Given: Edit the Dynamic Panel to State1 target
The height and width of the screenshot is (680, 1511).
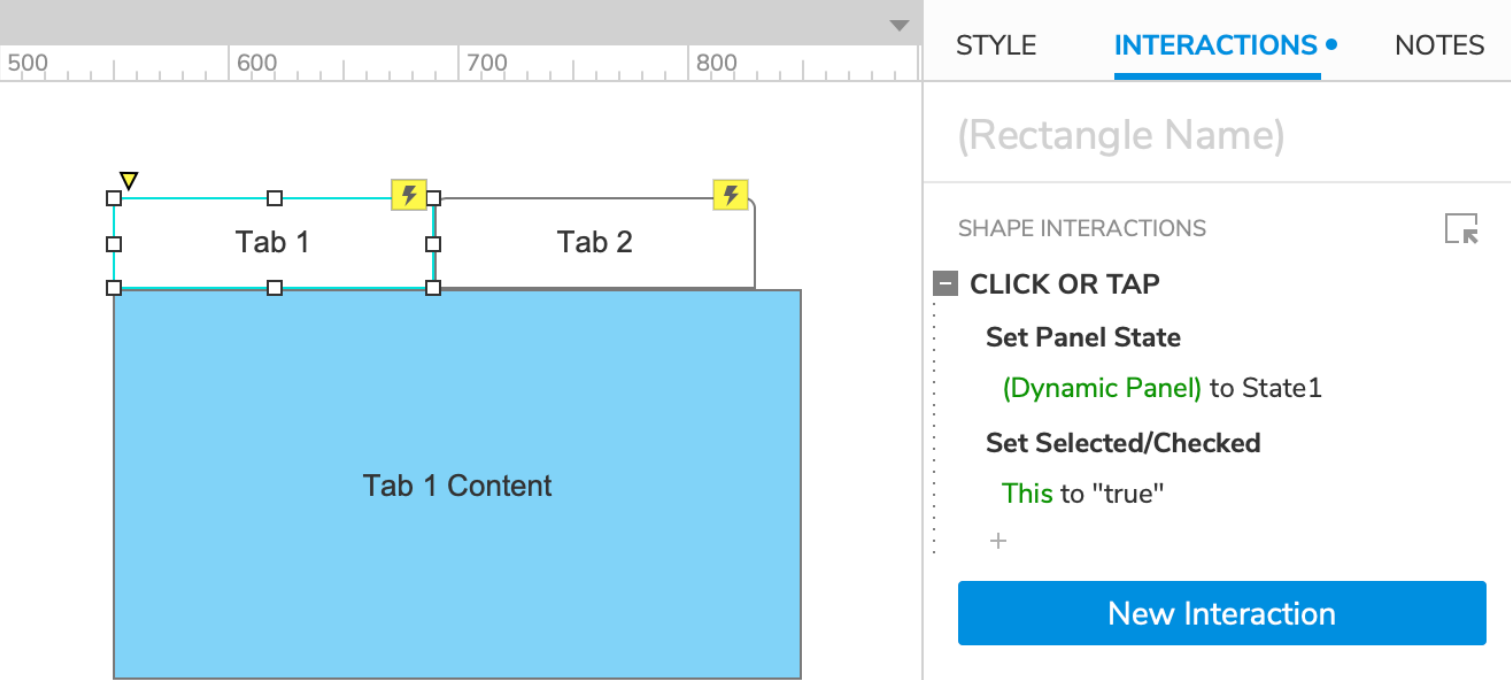Looking at the screenshot, I should point(1161,388).
